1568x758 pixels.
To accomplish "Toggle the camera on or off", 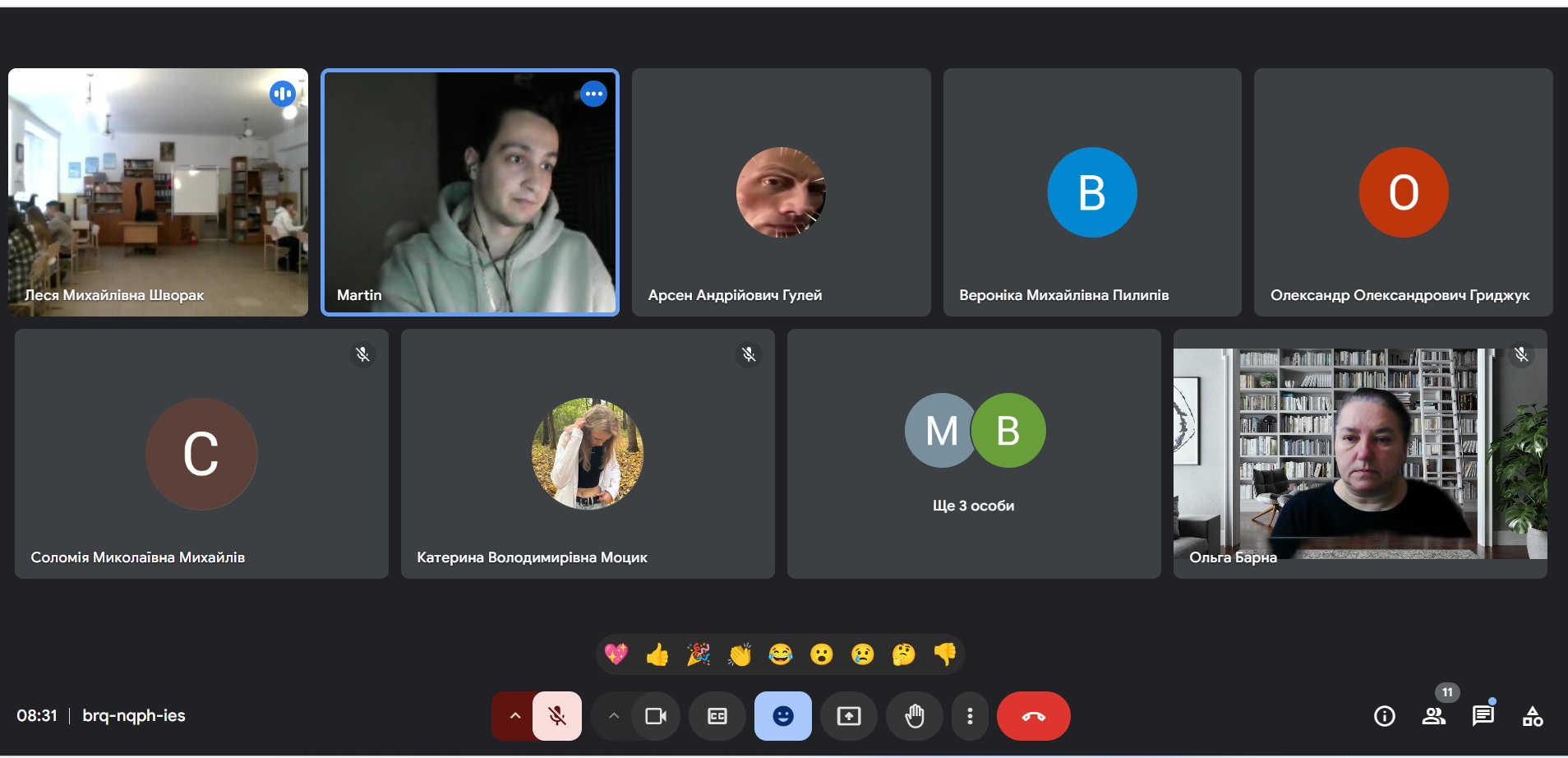I will tap(656, 716).
